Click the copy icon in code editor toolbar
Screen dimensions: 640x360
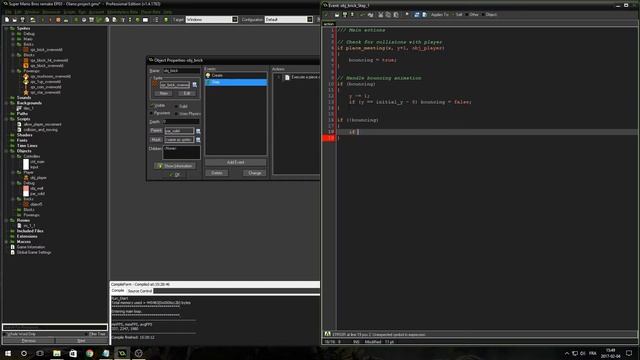pyautogui.click(x=388, y=15)
